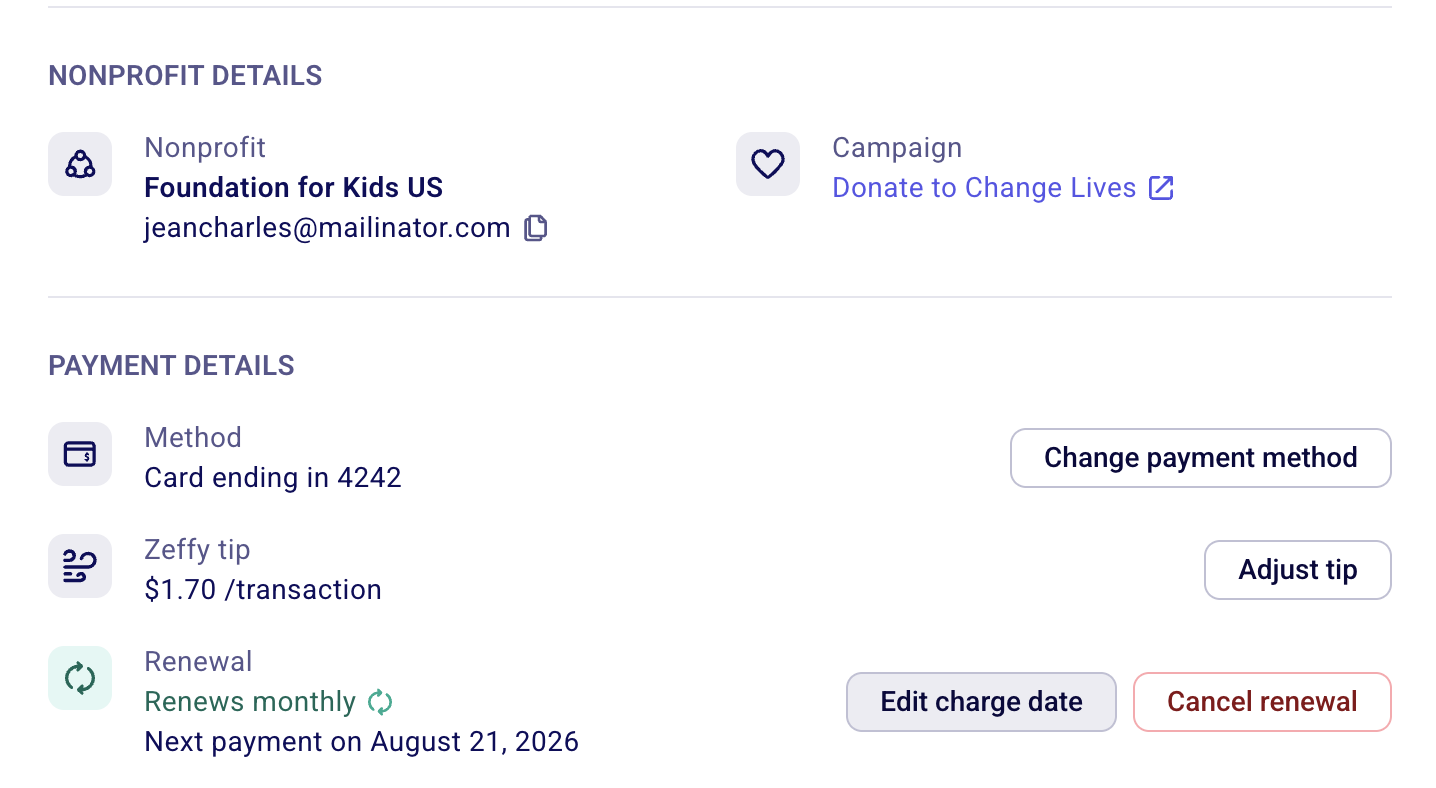
Task: Click the Adjust tip button
Action: tap(1298, 570)
